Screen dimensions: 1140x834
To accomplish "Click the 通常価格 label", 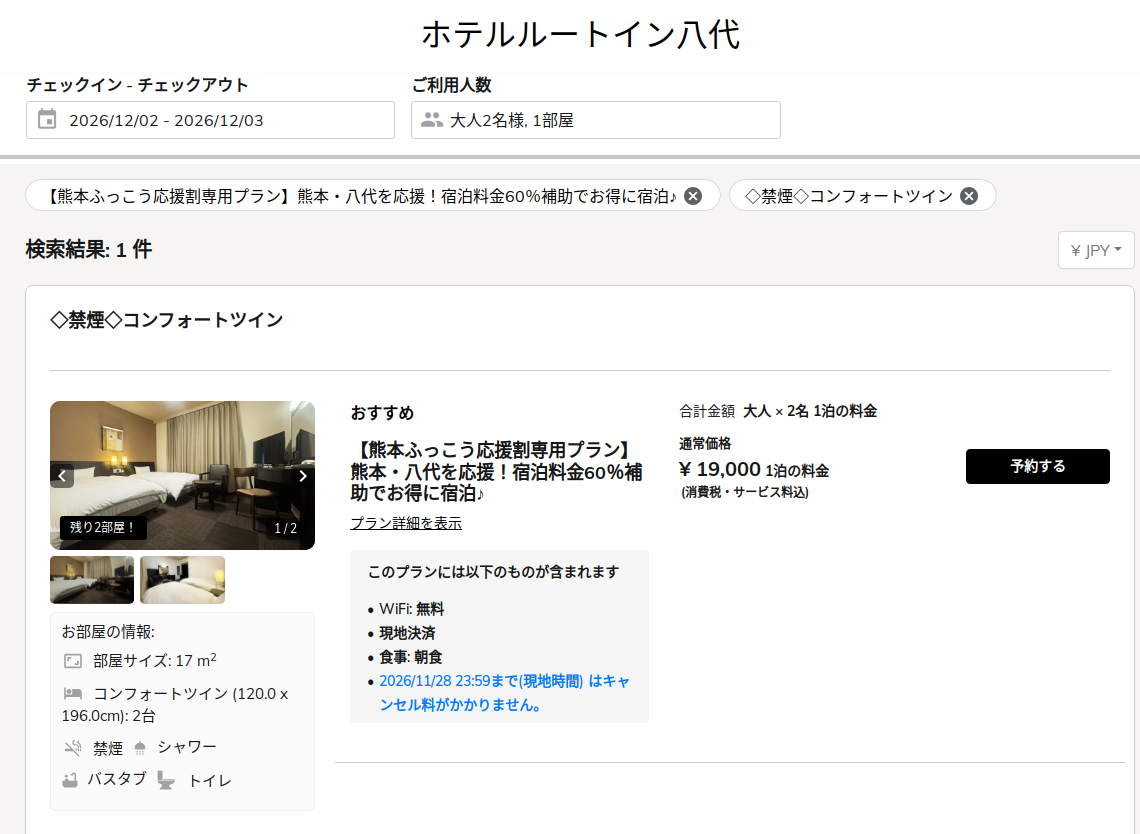I will pos(705,444).
